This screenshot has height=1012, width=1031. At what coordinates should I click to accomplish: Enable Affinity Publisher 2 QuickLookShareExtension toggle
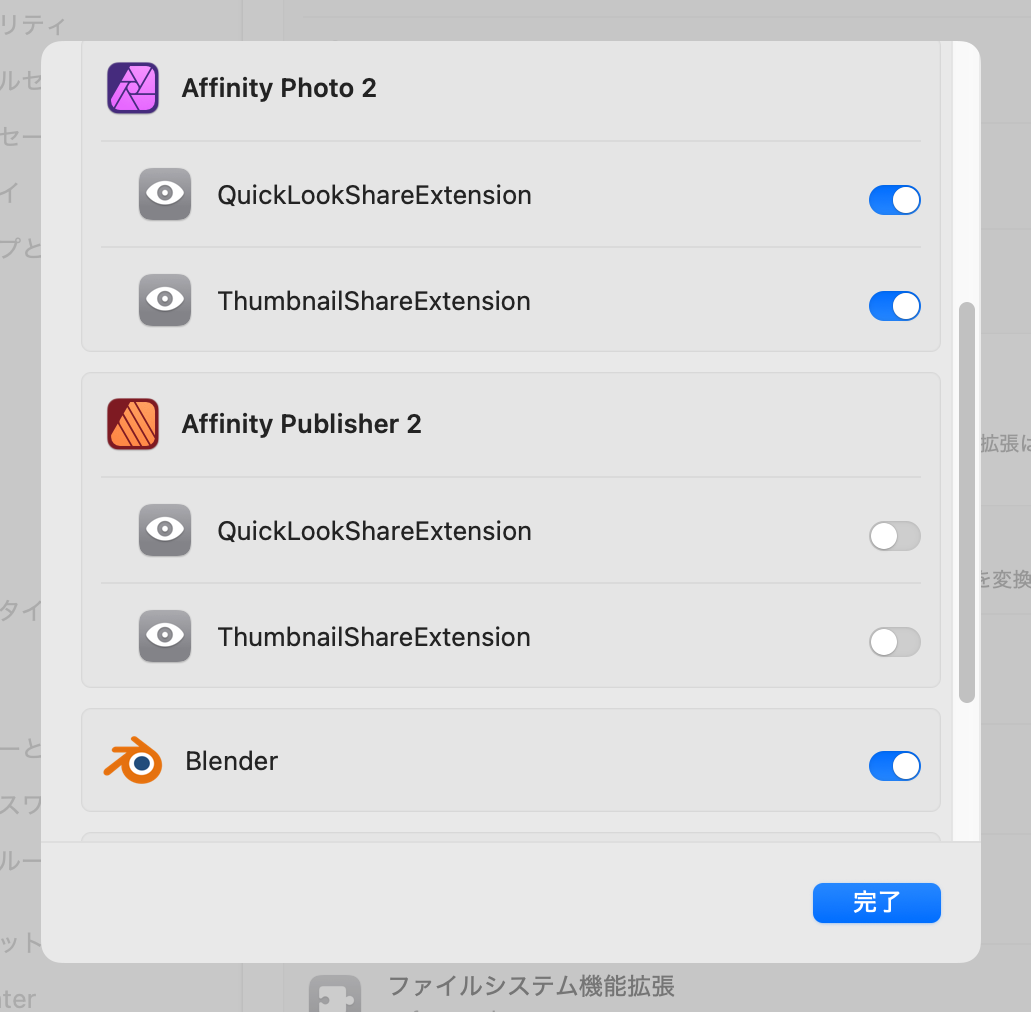(894, 536)
